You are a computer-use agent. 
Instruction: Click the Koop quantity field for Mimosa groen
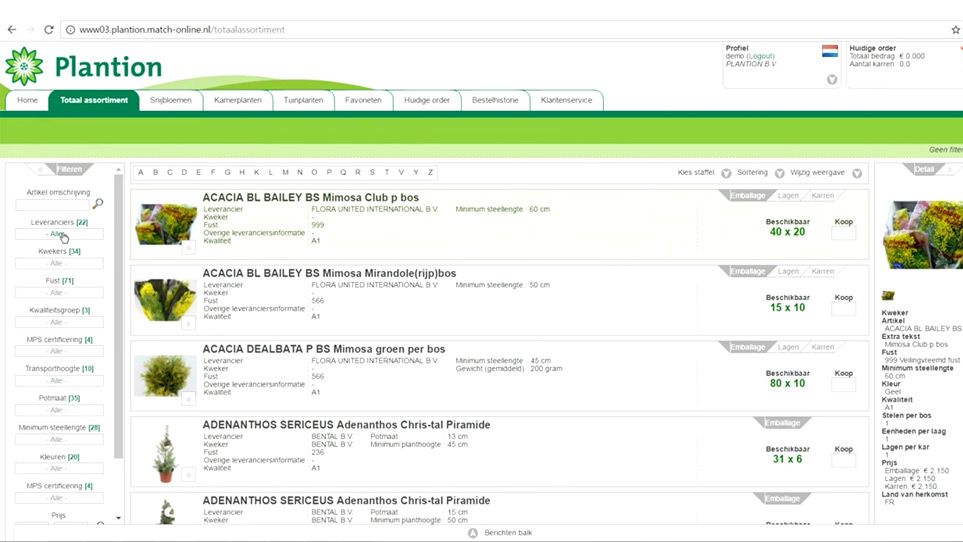843,385
